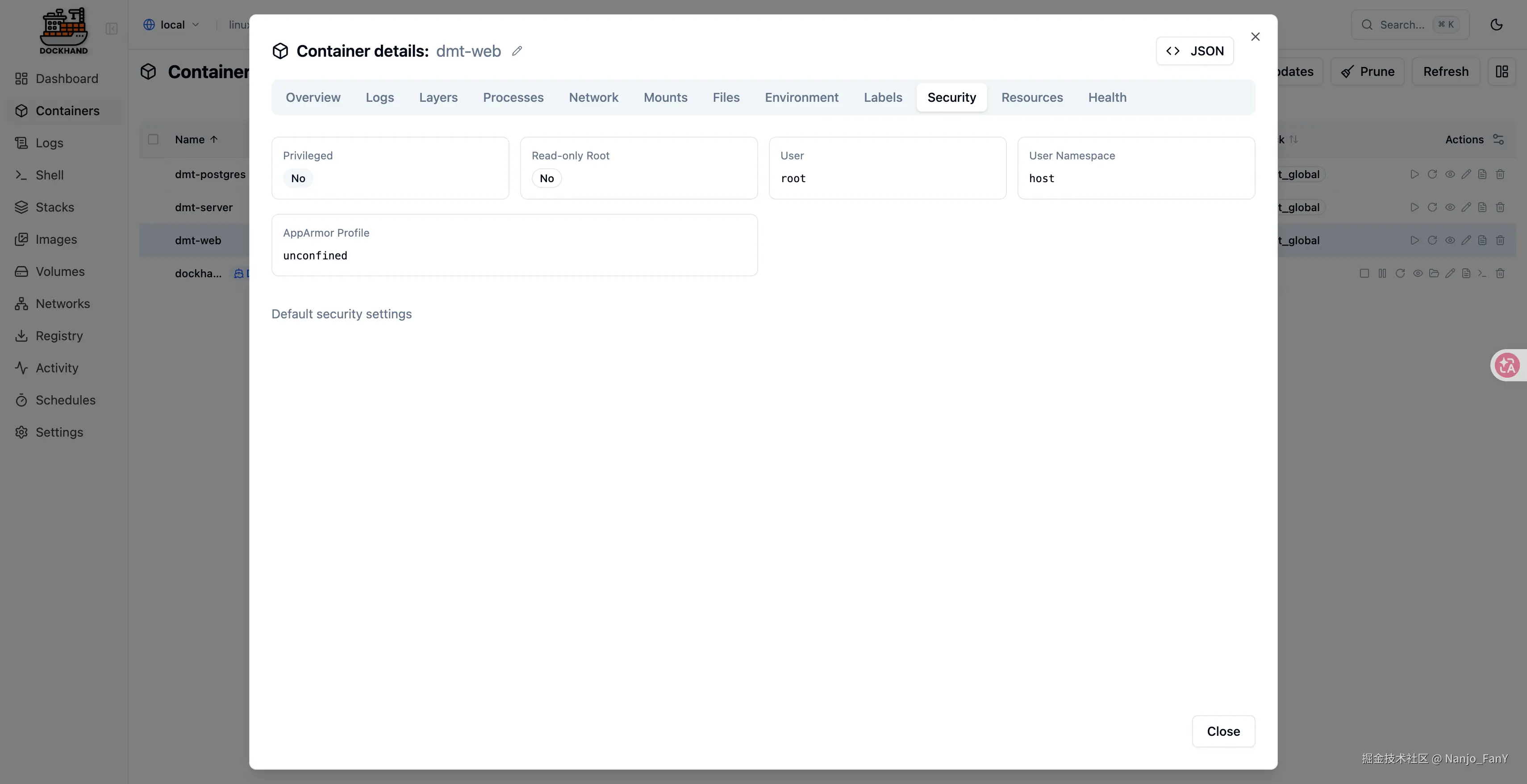This screenshot has height=784, width=1527.
Task: Sort by Name column arrow
Action: pyautogui.click(x=214, y=139)
